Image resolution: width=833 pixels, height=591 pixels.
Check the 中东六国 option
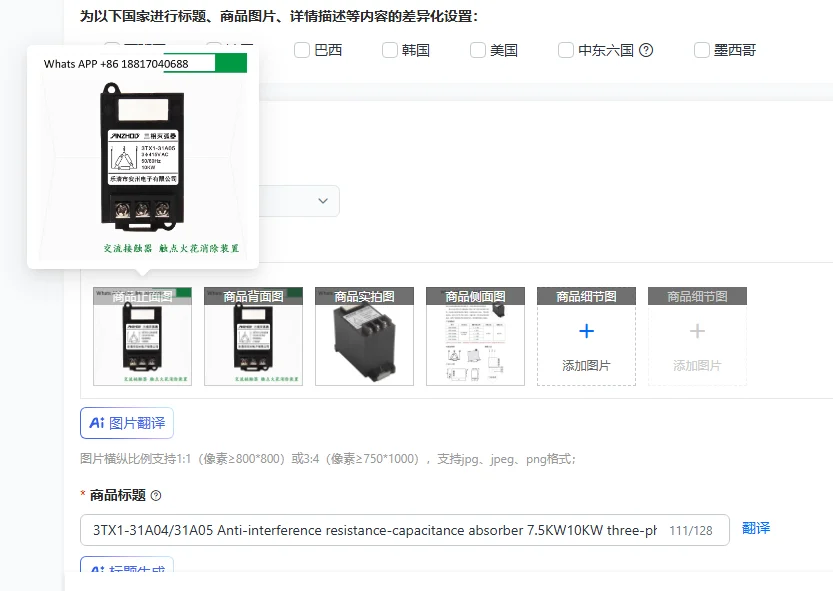pyautogui.click(x=566, y=50)
